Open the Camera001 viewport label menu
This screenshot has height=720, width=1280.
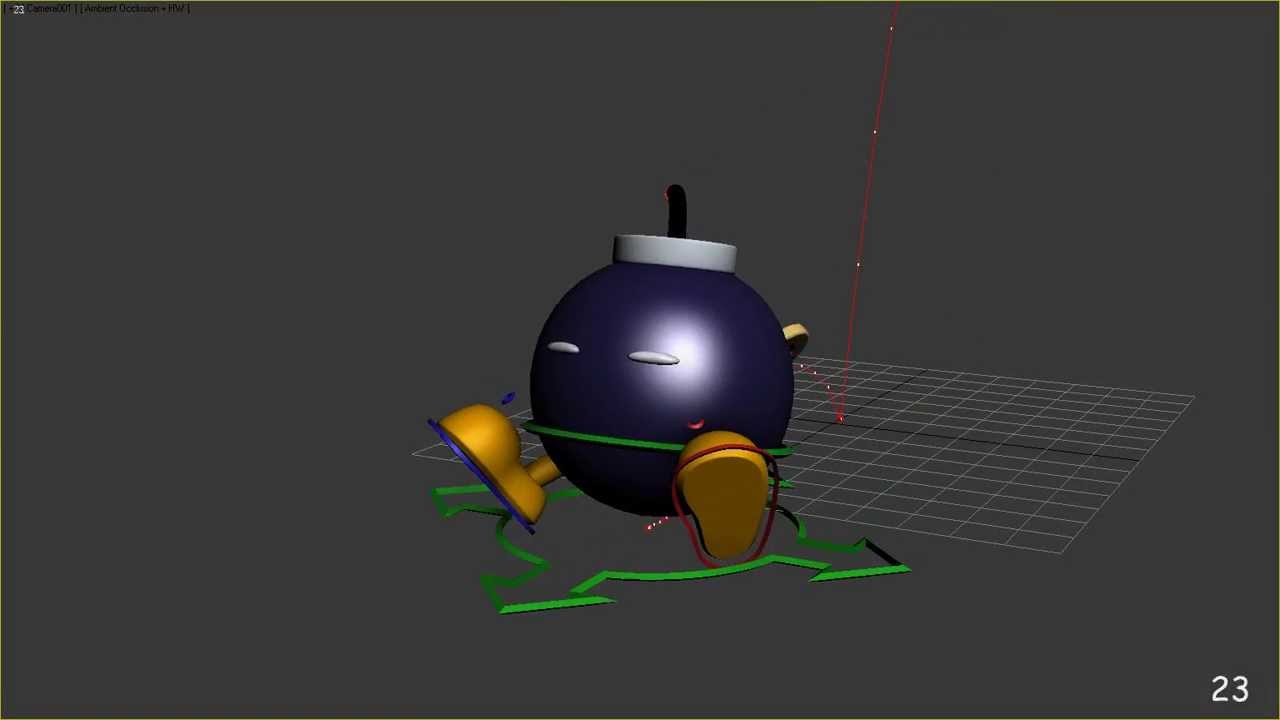[x=50, y=9]
